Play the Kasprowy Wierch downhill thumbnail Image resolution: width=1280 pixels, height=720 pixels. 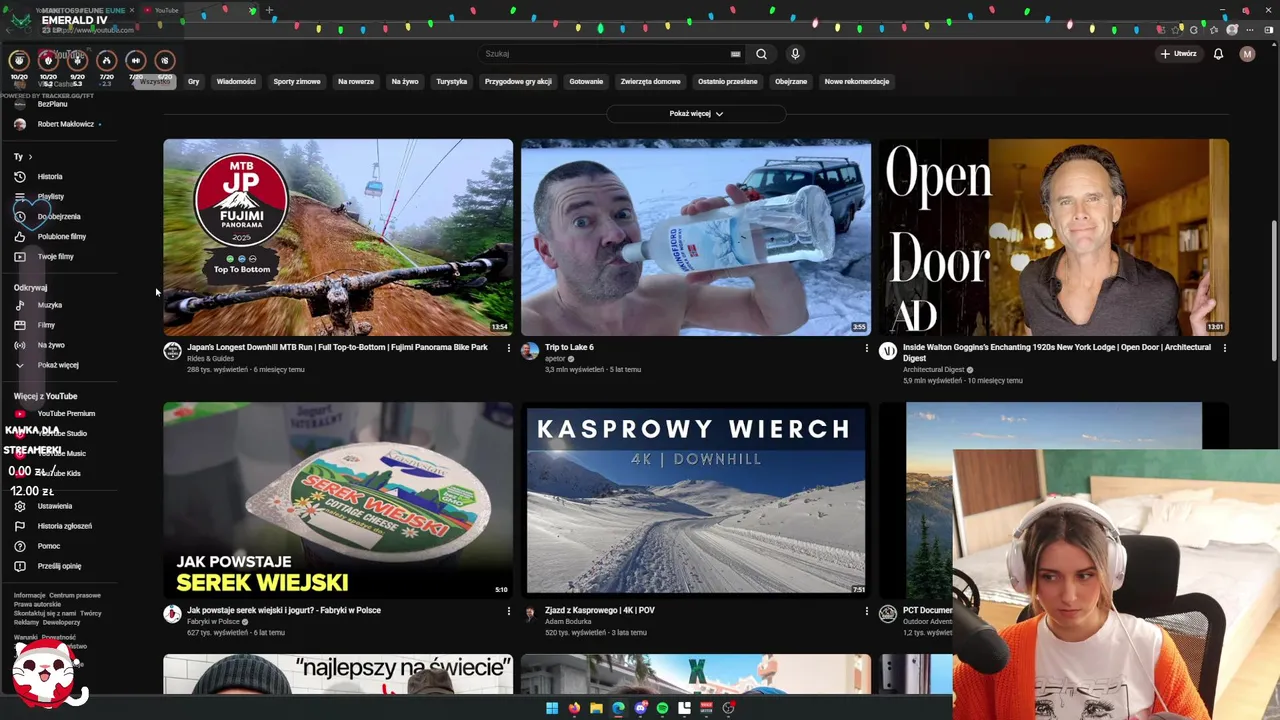[696, 499]
